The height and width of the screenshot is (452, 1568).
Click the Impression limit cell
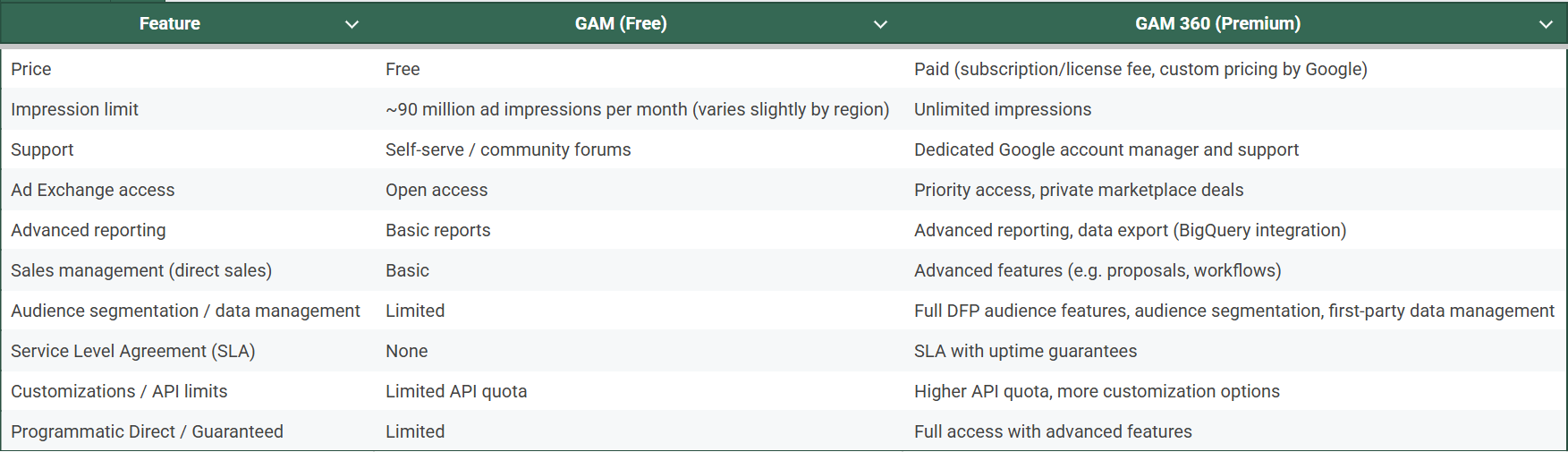tap(75, 109)
